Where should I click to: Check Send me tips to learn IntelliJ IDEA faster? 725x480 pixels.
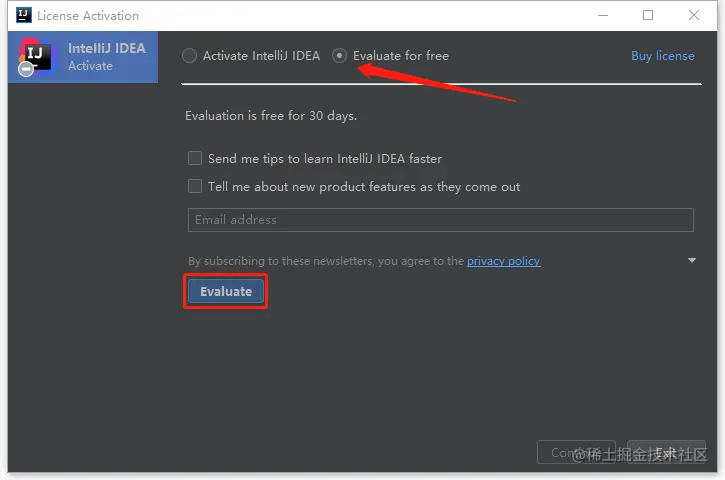pyautogui.click(x=195, y=158)
